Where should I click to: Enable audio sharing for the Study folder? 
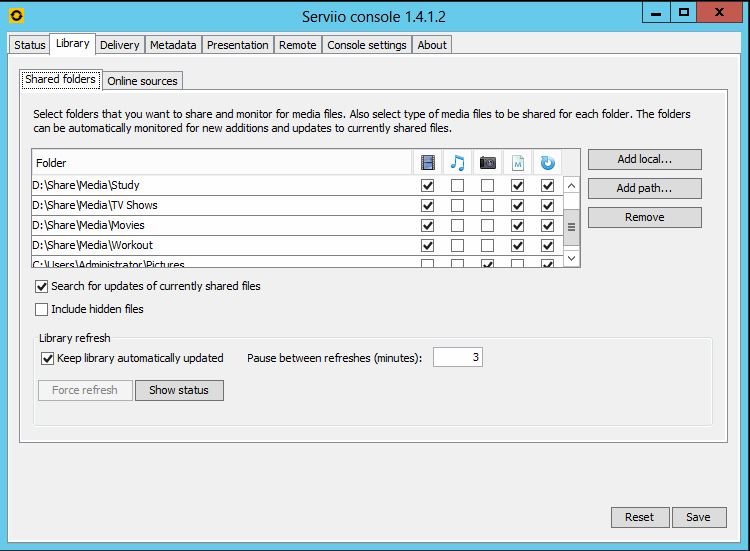pyautogui.click(x=458, y=186)
